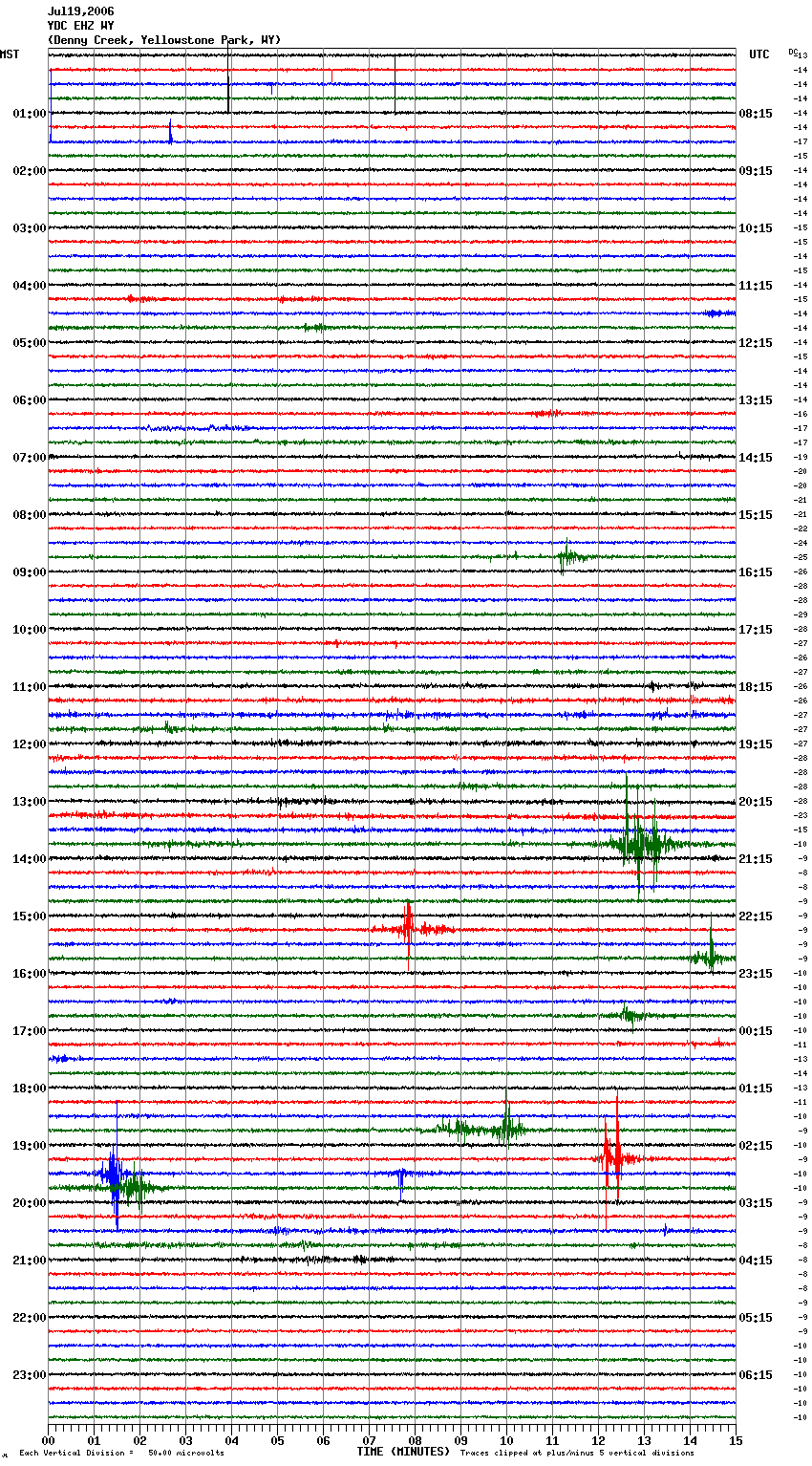This screenshot has width=812, height=1466.
Task: Click the "08:15" UTC time label
Action: coord(756,114)
